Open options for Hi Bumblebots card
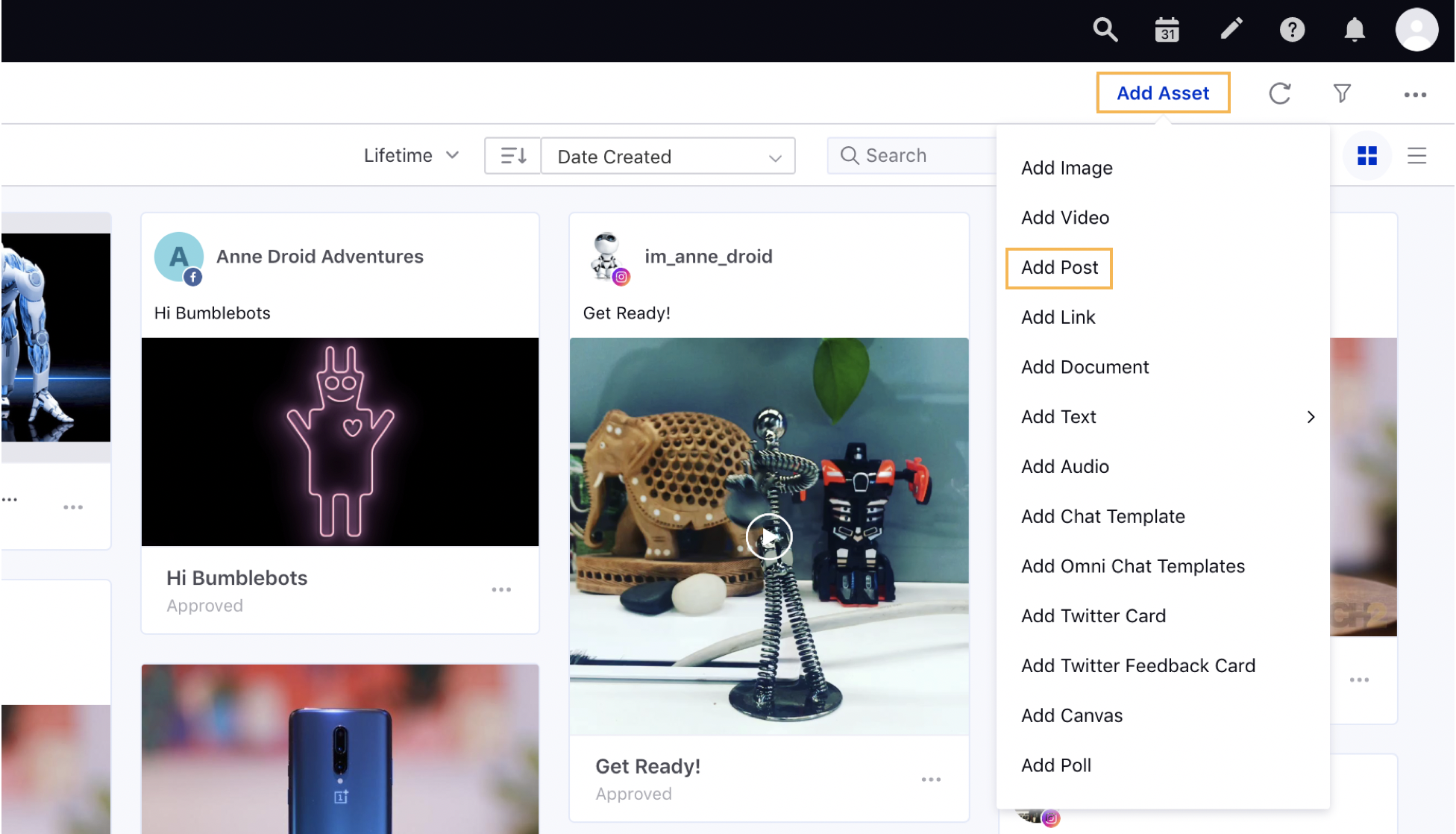The image size is (1456, 834). point(501,589)
